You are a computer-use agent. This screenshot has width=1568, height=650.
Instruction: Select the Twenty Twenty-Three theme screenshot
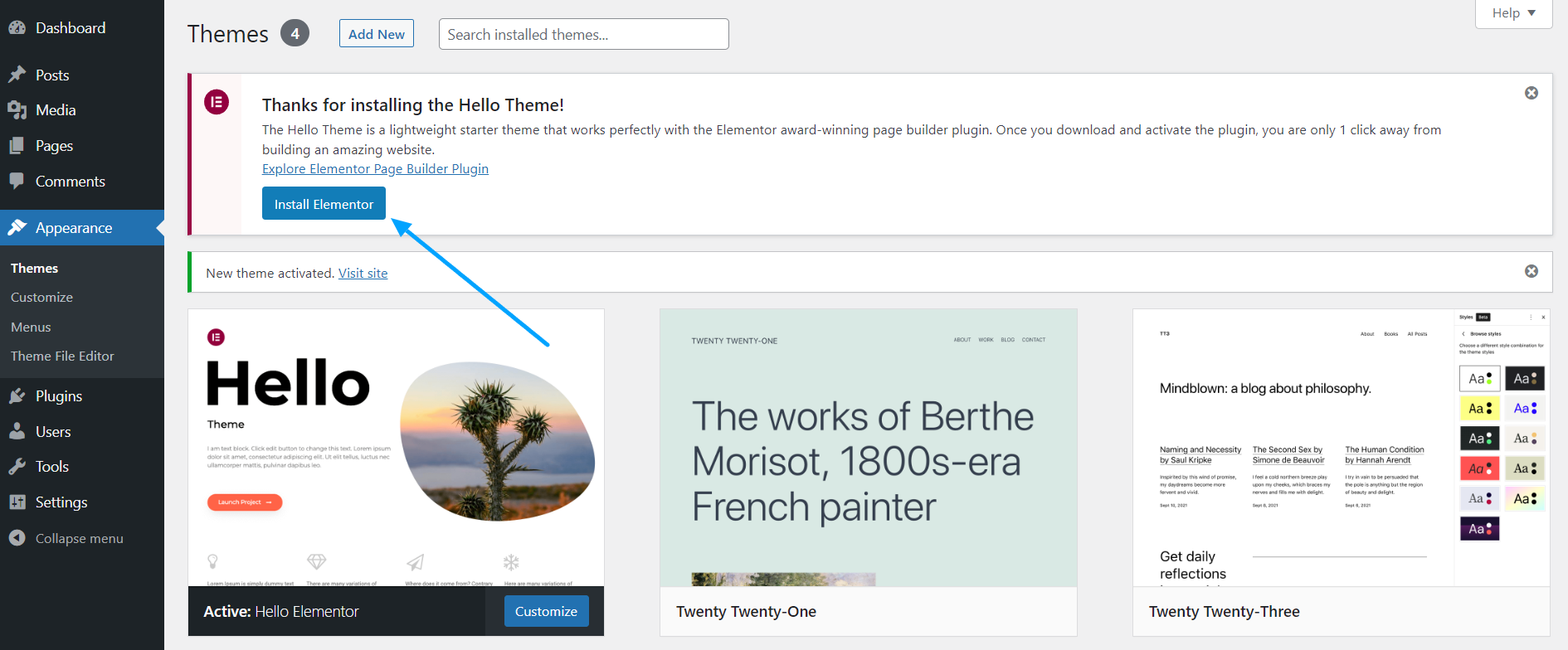pos(1342,448)
